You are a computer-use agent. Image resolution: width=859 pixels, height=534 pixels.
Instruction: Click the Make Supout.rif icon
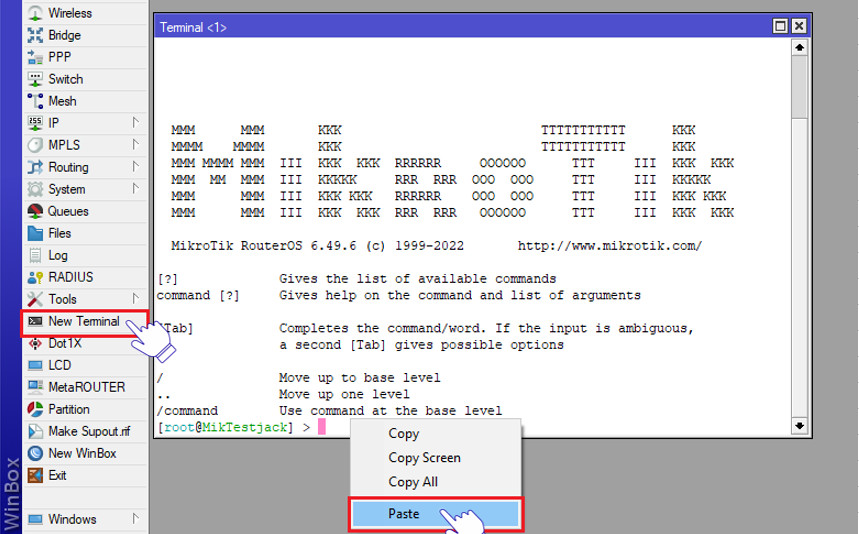click(x=35, y=431)
